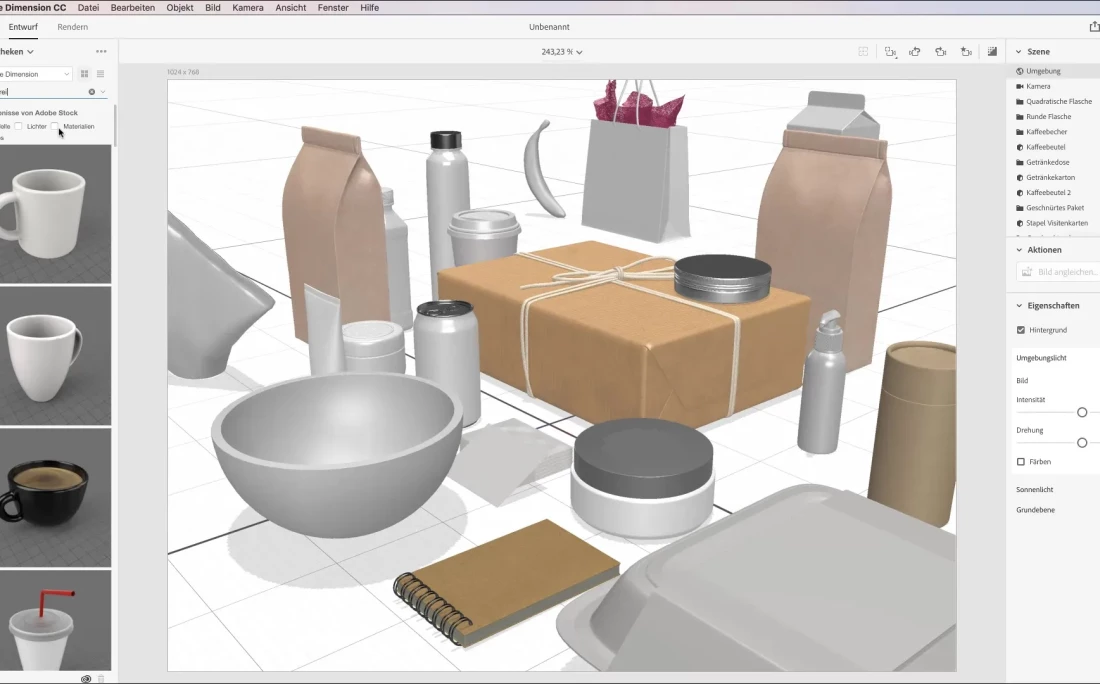Click the Bild angleichen action button
This screenshot has height=684, width=1100.
(1058, 272)
